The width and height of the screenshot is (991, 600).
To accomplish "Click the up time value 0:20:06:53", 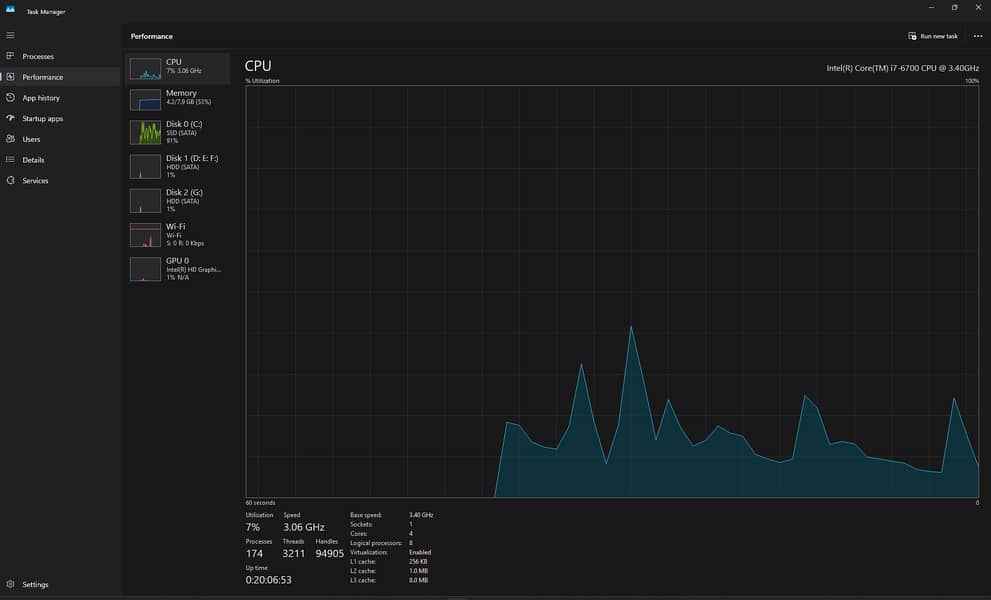I will point(269,580).
